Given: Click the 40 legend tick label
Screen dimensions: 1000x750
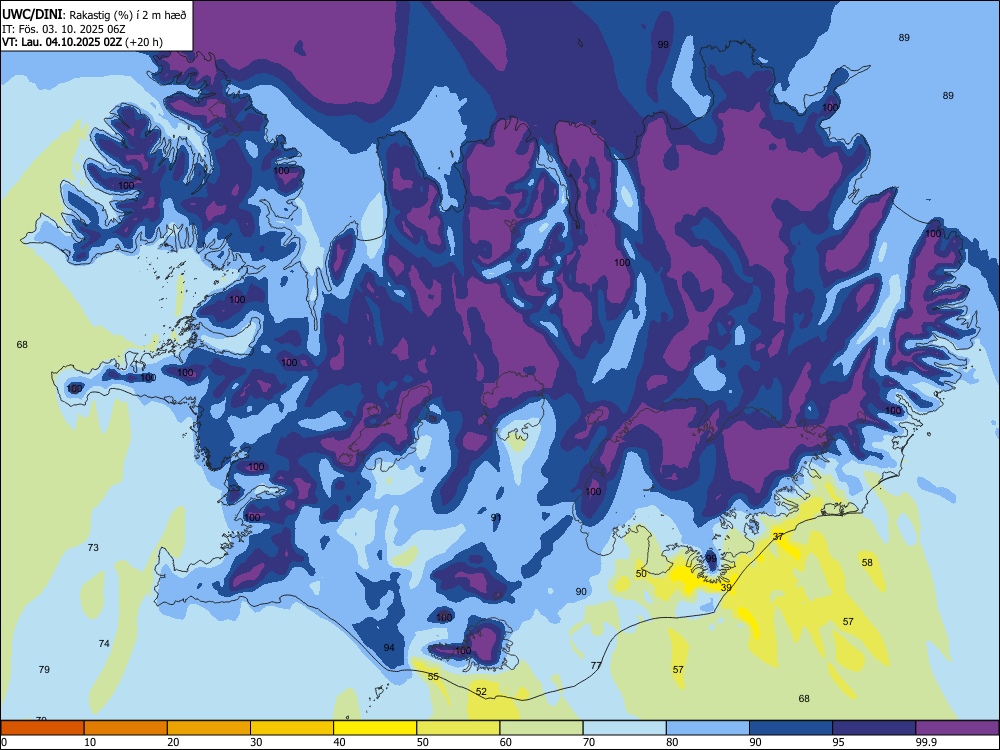Looking at the screenshot, I should coord(339,742).
